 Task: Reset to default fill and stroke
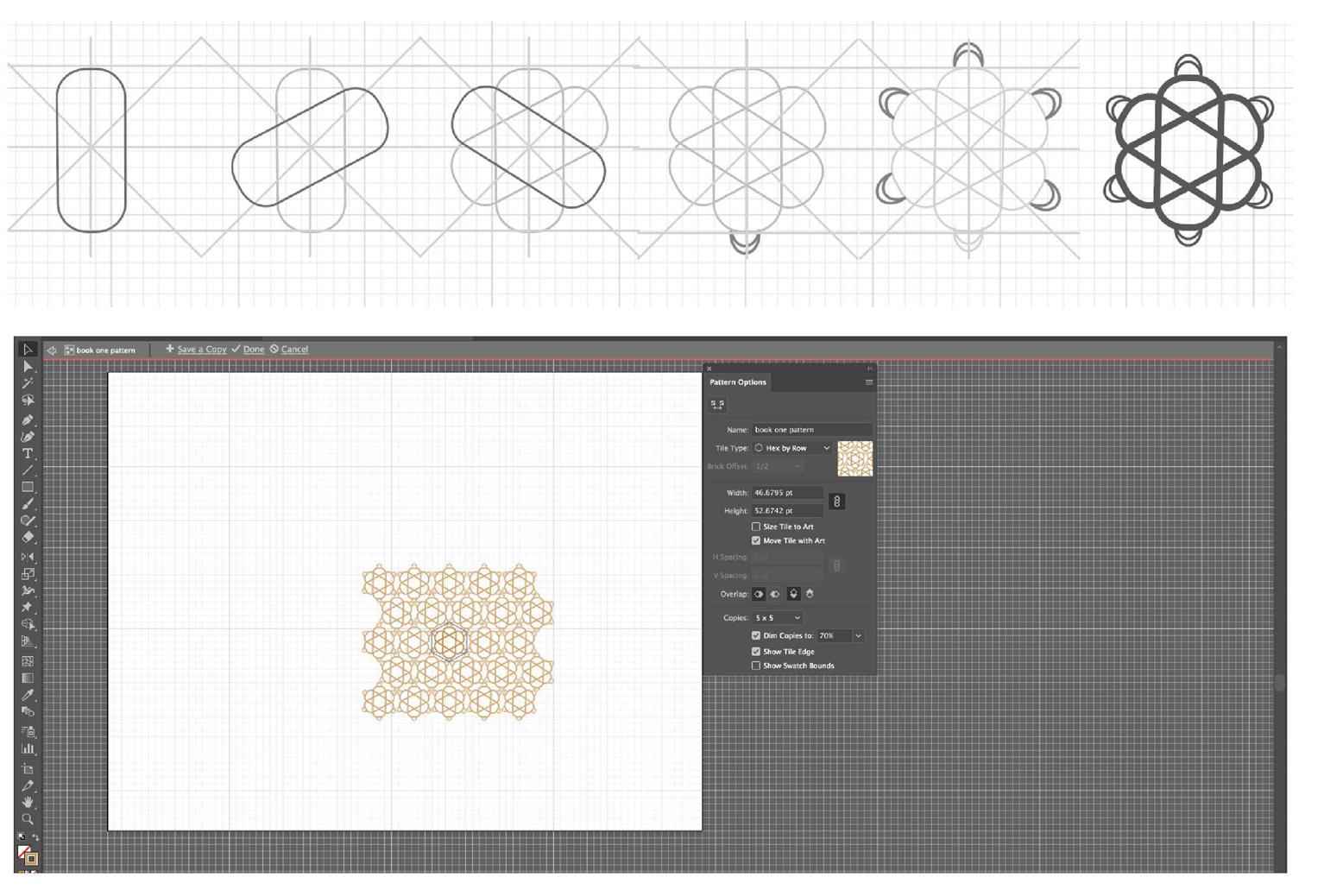[x=22, y=837]
